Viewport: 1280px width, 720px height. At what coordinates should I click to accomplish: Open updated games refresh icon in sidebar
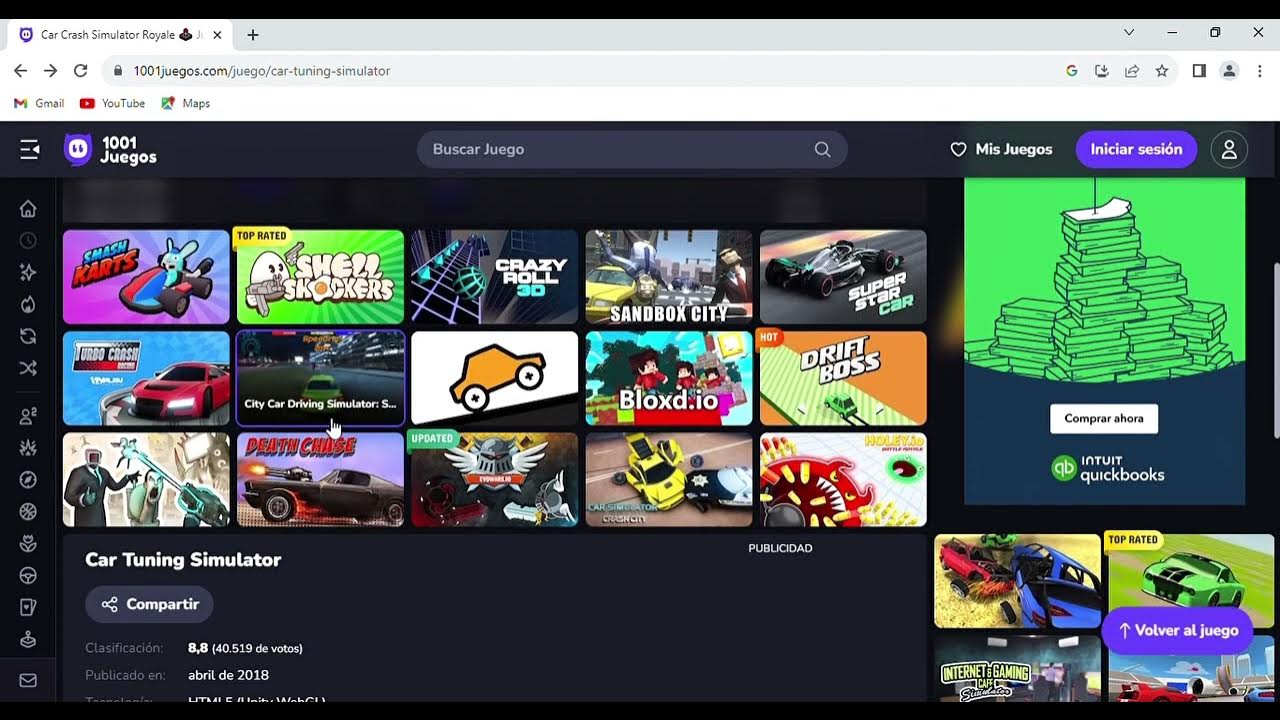[x=28, y=336]
